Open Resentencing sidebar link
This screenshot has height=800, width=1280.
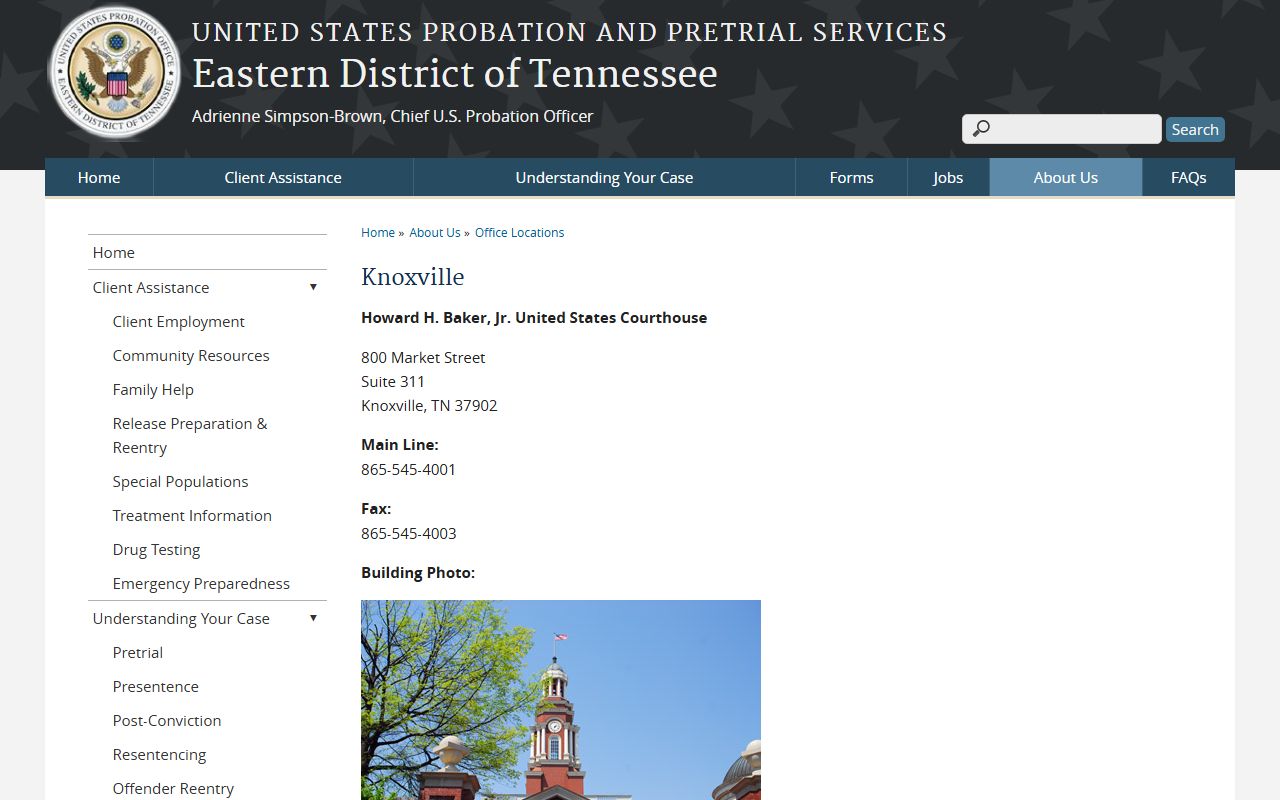(159, 754)
